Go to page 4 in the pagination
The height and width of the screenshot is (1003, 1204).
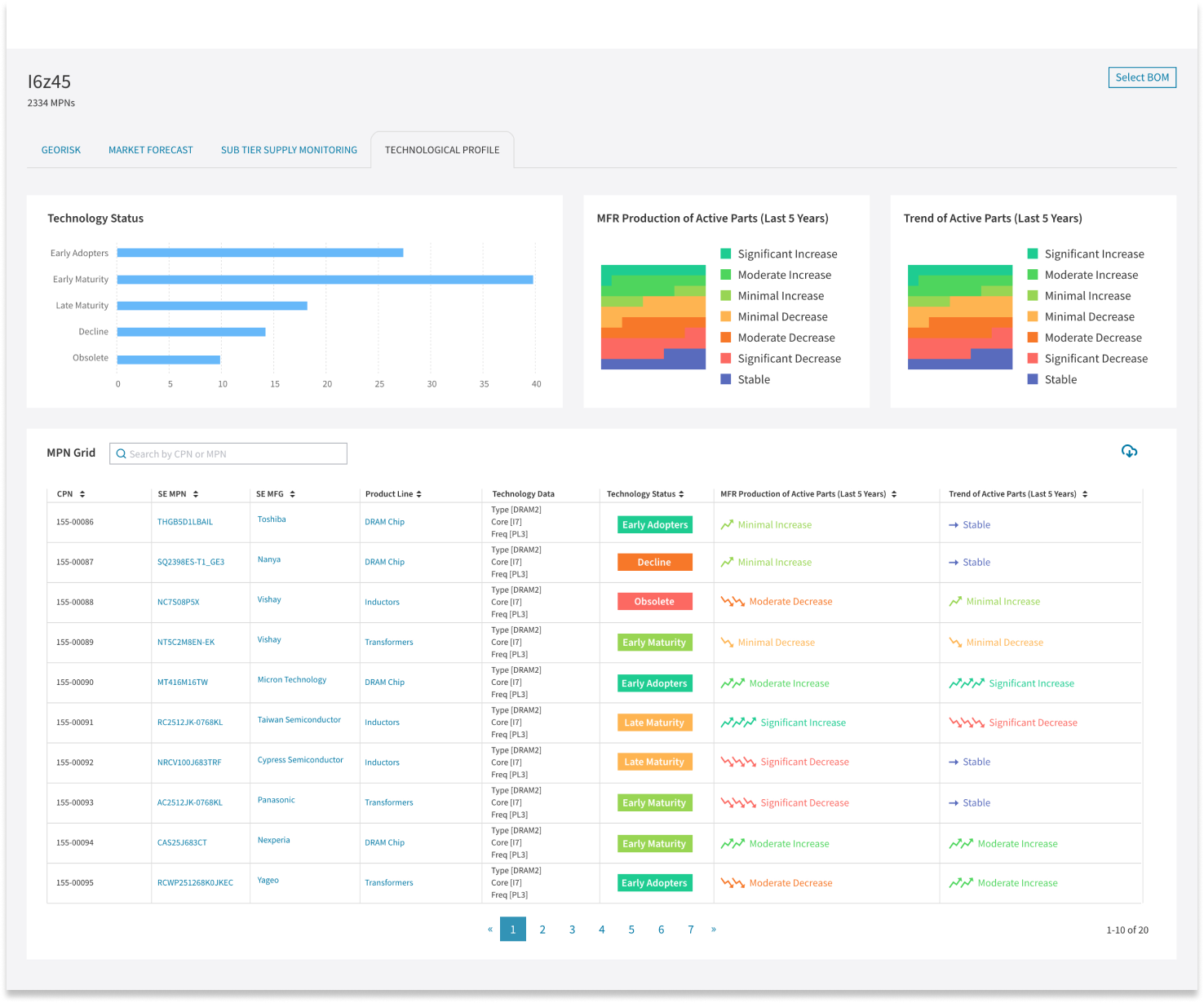click(x=602, y=929)
